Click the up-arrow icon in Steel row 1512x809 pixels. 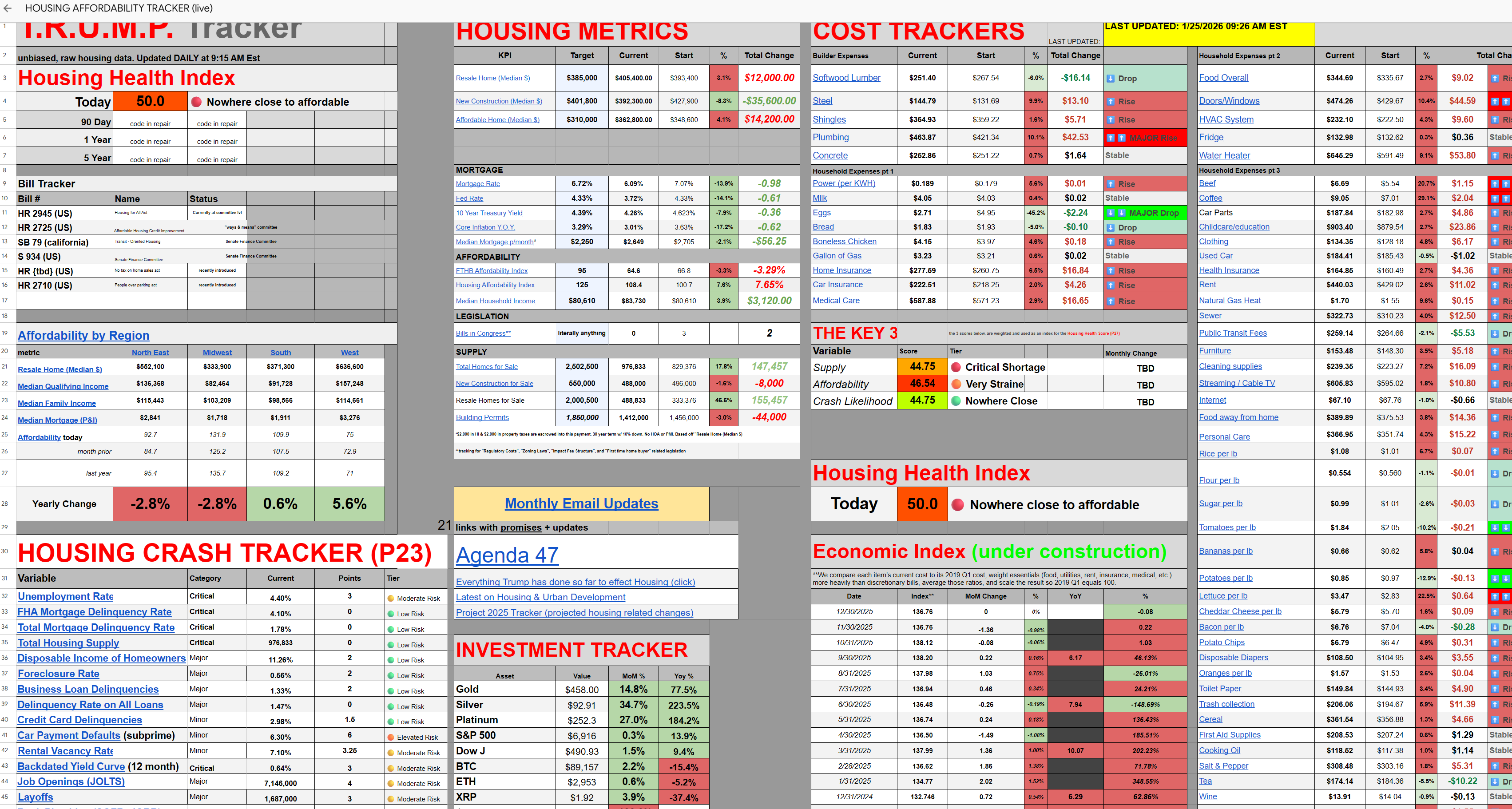1111,102
